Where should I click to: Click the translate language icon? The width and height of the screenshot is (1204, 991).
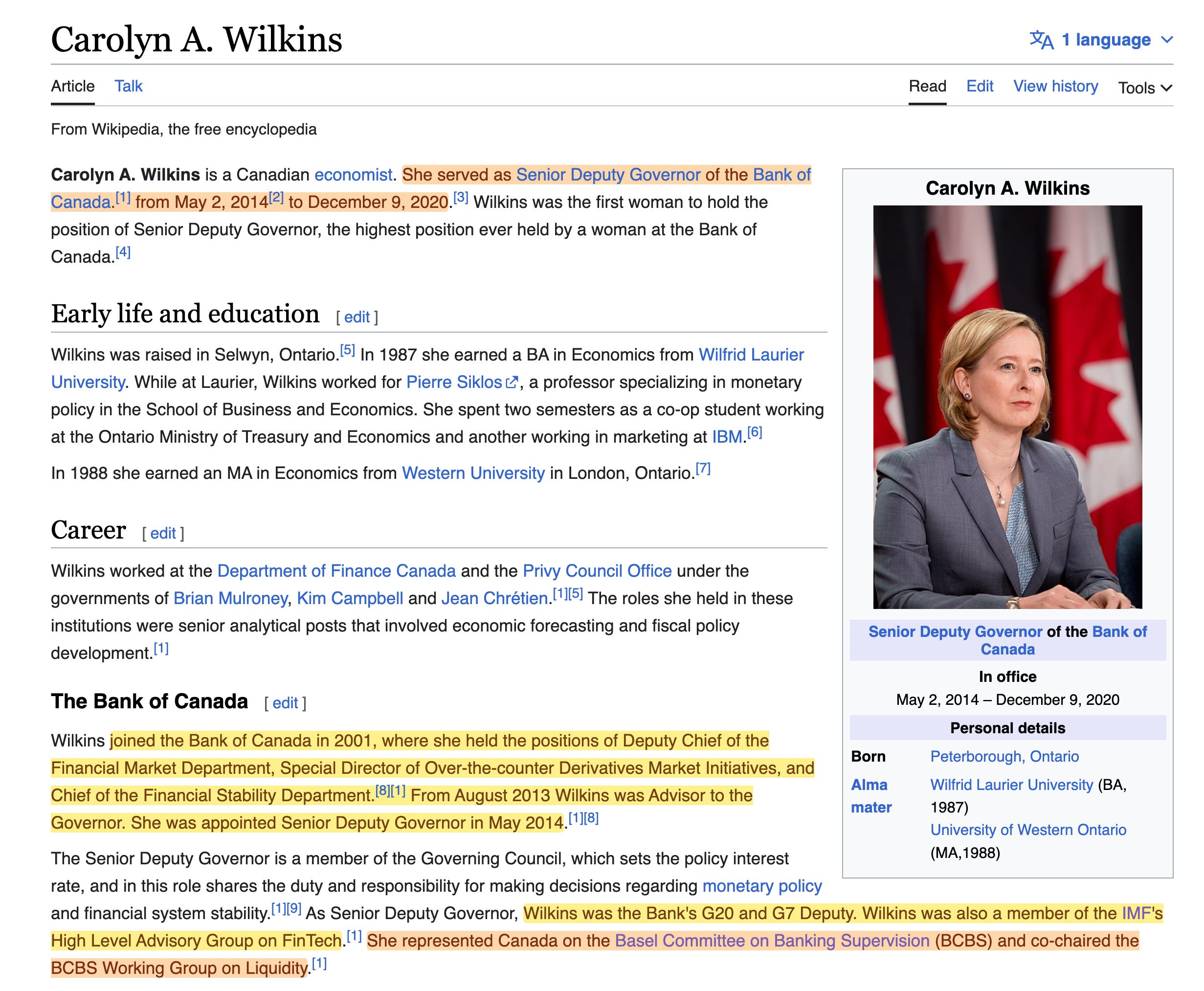point(1041,40)
